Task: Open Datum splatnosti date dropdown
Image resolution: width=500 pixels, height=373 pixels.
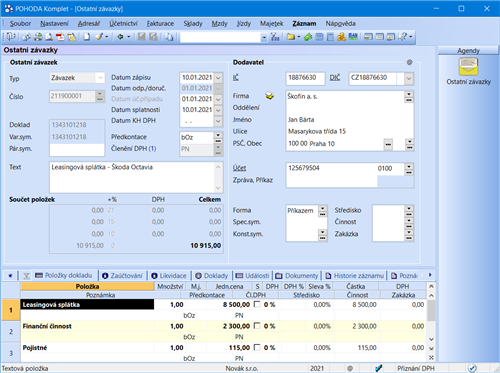Action: 218,110
